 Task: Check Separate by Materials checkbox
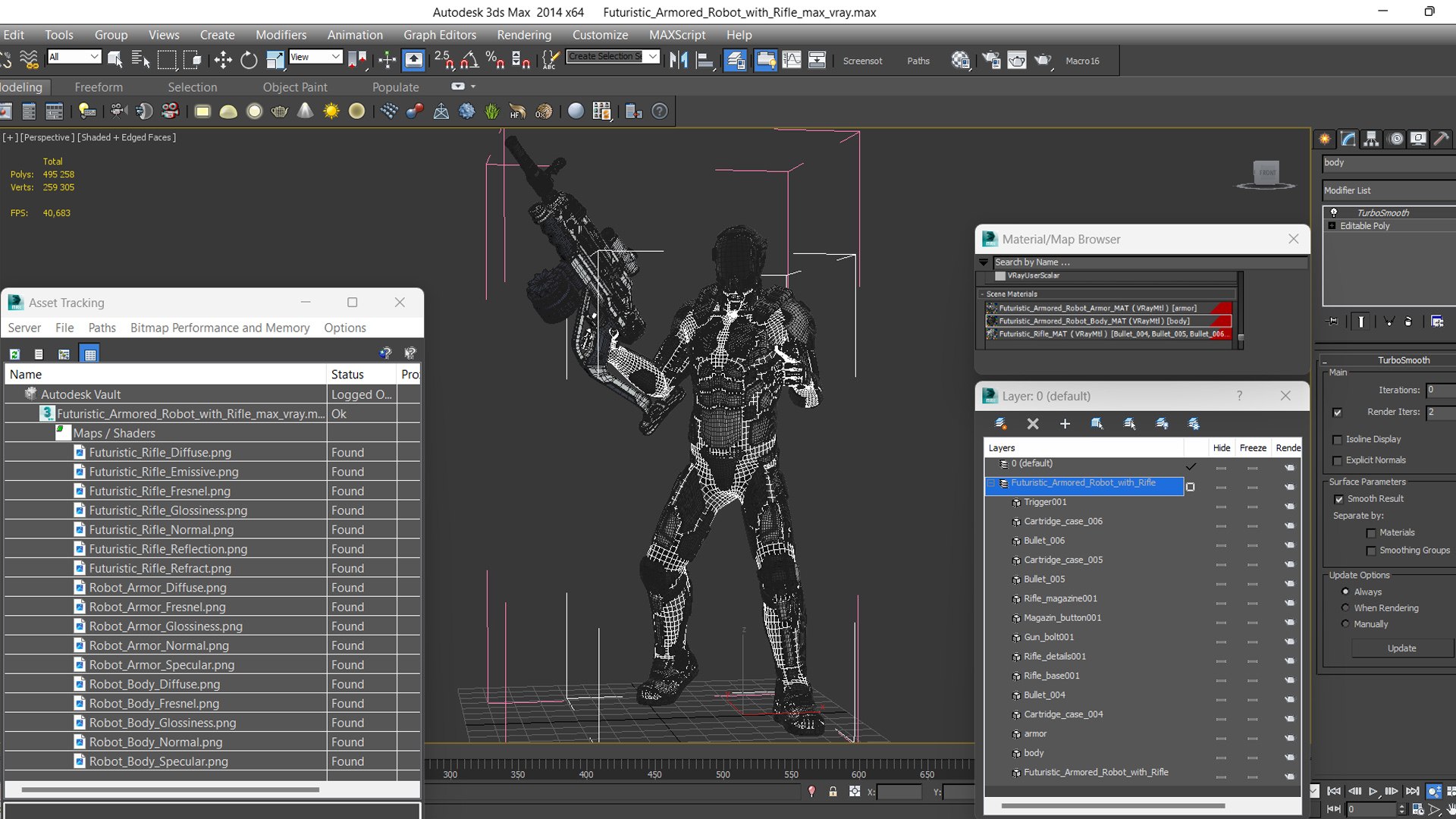point(1371,533)
